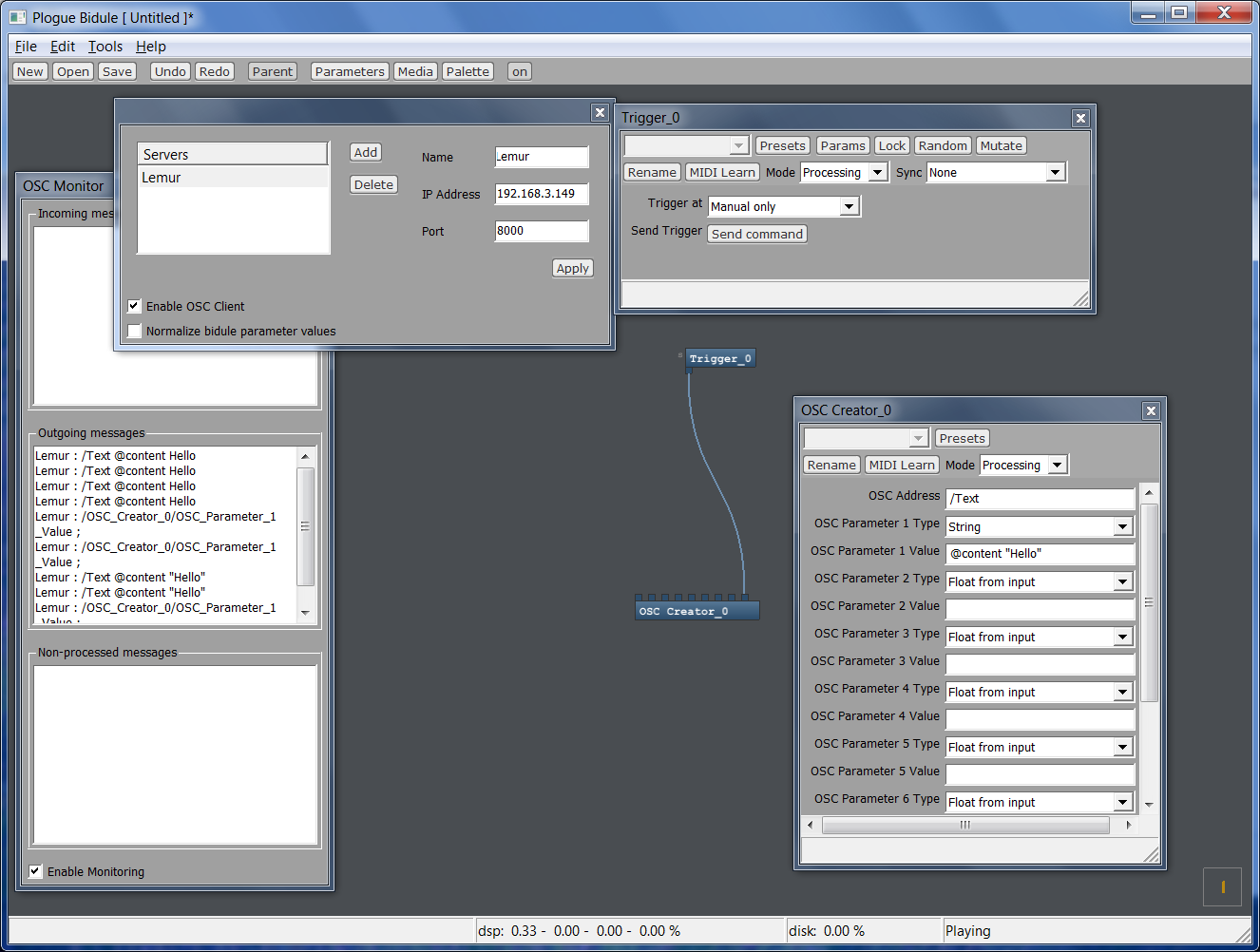This screenshot has width=1260, height=952.
Task: Click Apply in the OSC servers dialog
Action: [573, 268]
